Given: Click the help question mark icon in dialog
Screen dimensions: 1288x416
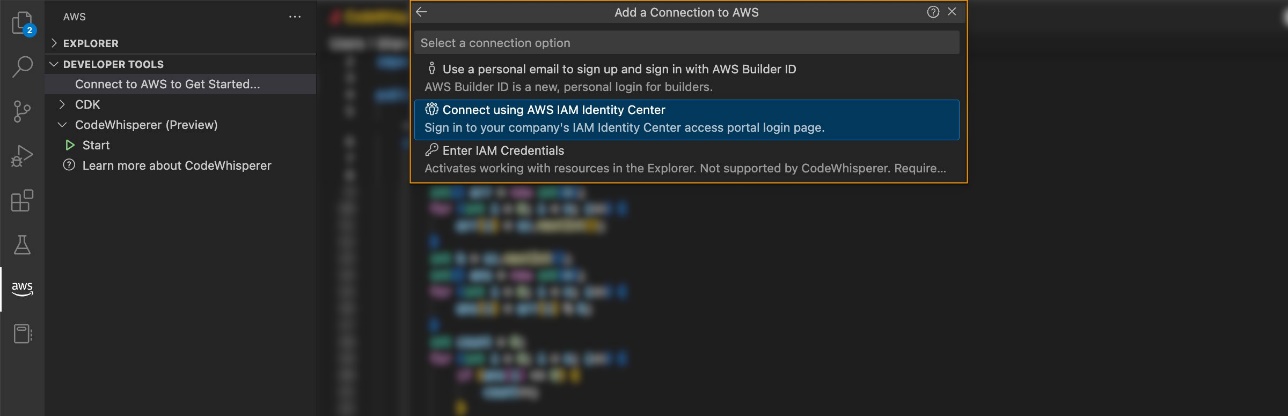Looking at the screenshot, I should pyautogui.click(x=933, y=12).
